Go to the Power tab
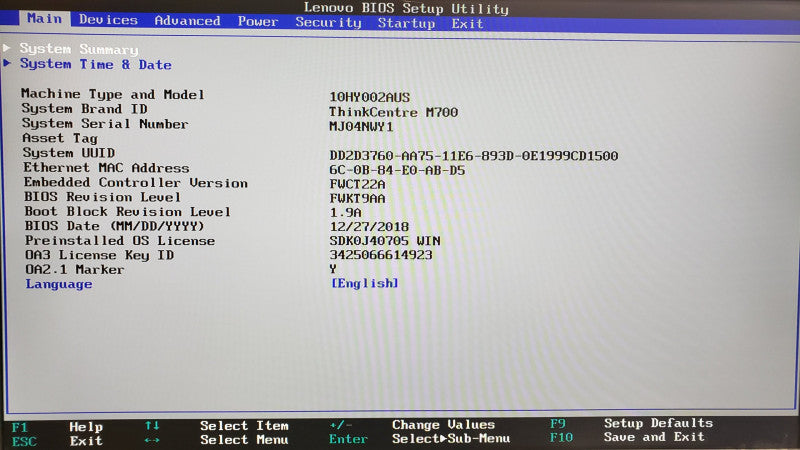Viewport: 800px width, 450px height. (x=258, y=21)
